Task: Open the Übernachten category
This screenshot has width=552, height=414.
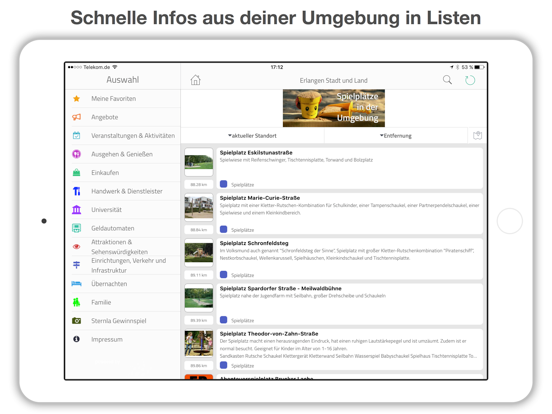Action: 123,283
